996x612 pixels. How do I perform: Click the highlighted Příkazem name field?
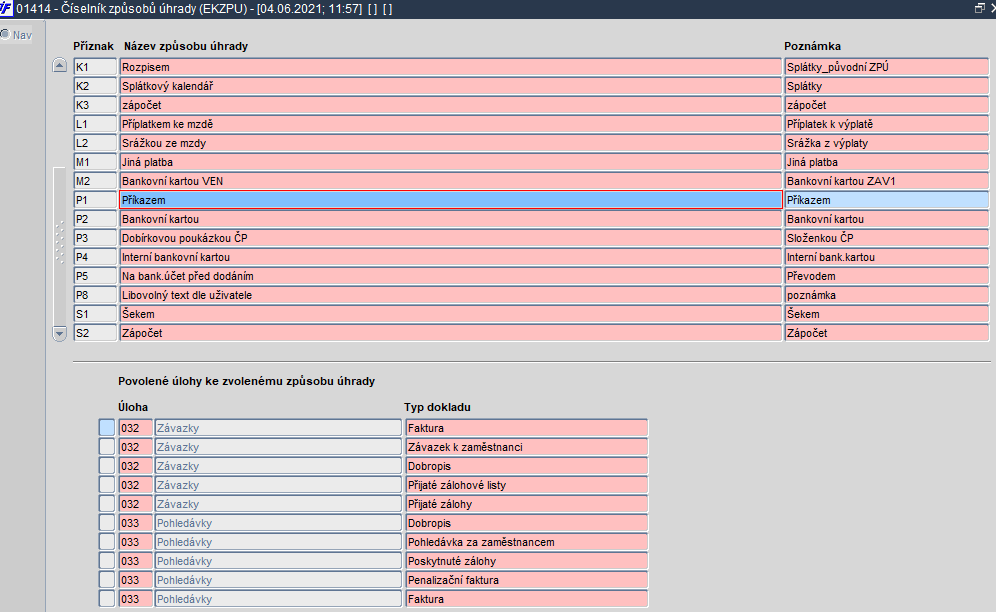click(x=450, y=200)
